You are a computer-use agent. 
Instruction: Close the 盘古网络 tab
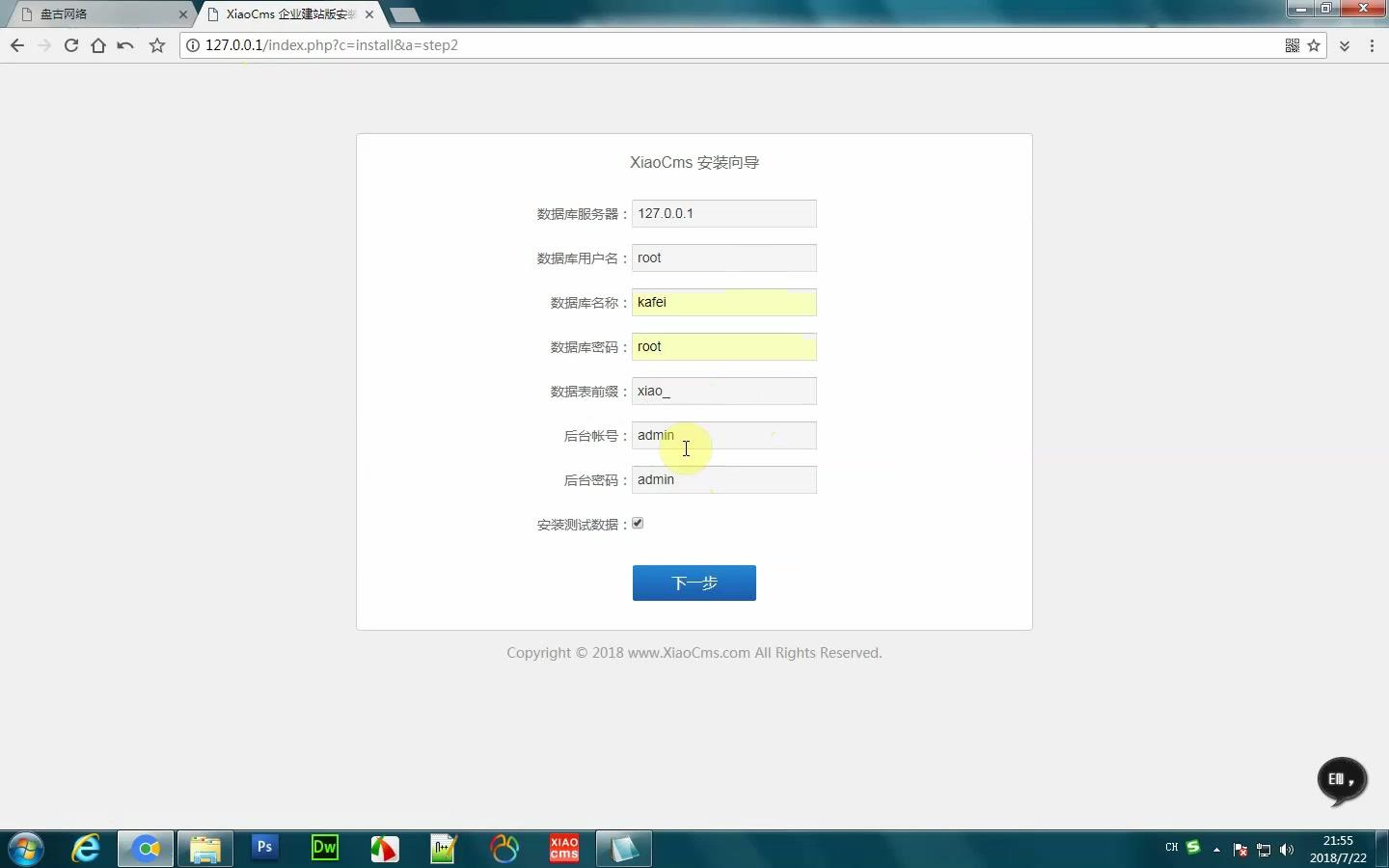(x=183, y=14)
